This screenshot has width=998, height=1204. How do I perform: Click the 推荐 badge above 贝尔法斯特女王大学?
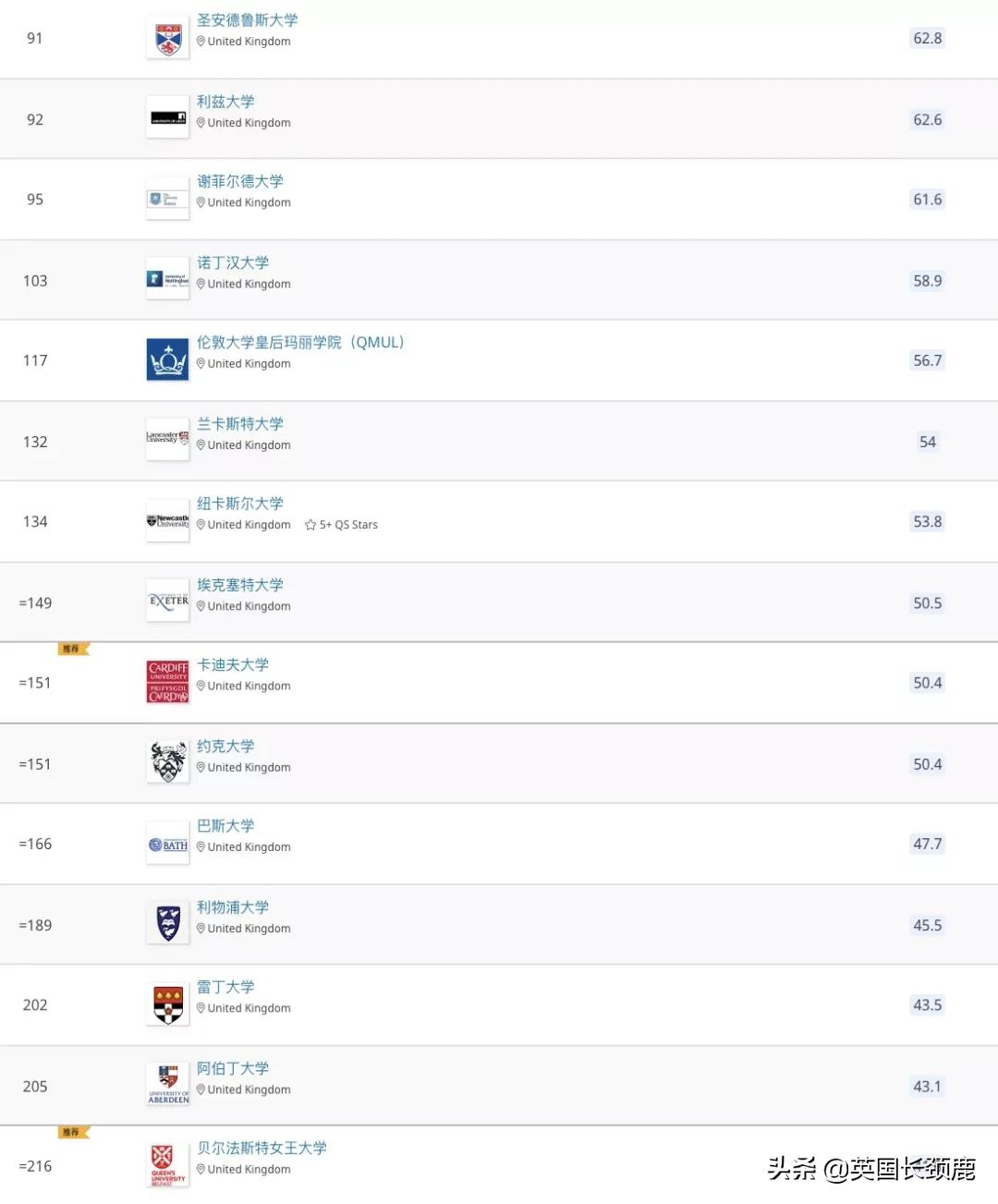(71, 1131)
